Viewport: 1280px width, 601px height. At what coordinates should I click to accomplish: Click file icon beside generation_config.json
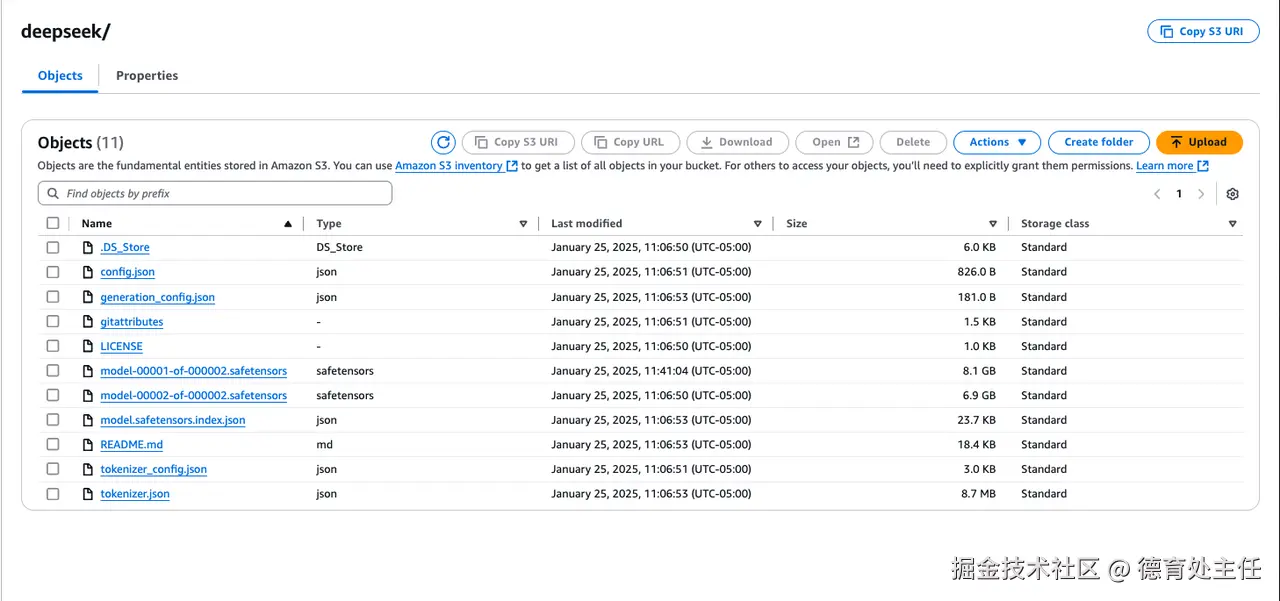[88, 297]
